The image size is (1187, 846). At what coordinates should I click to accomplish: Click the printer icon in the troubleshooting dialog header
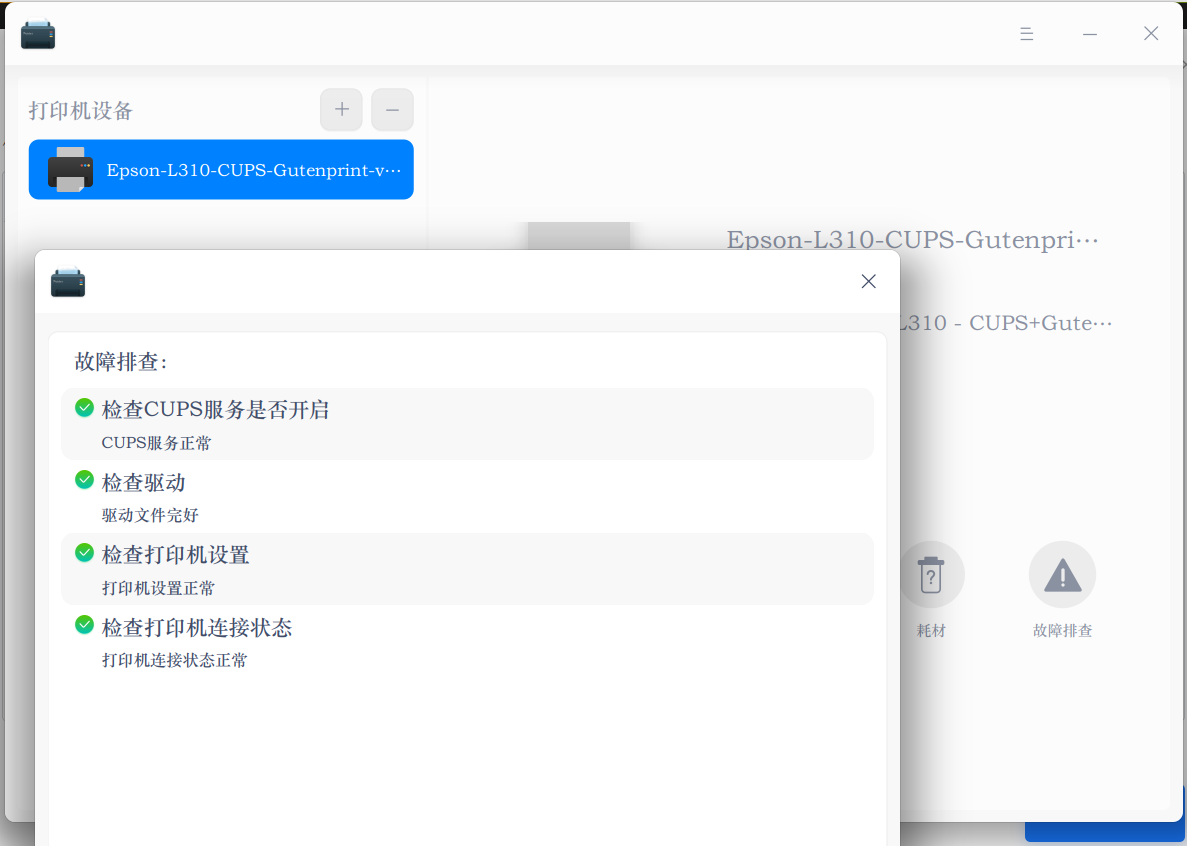tap(67, 282)
